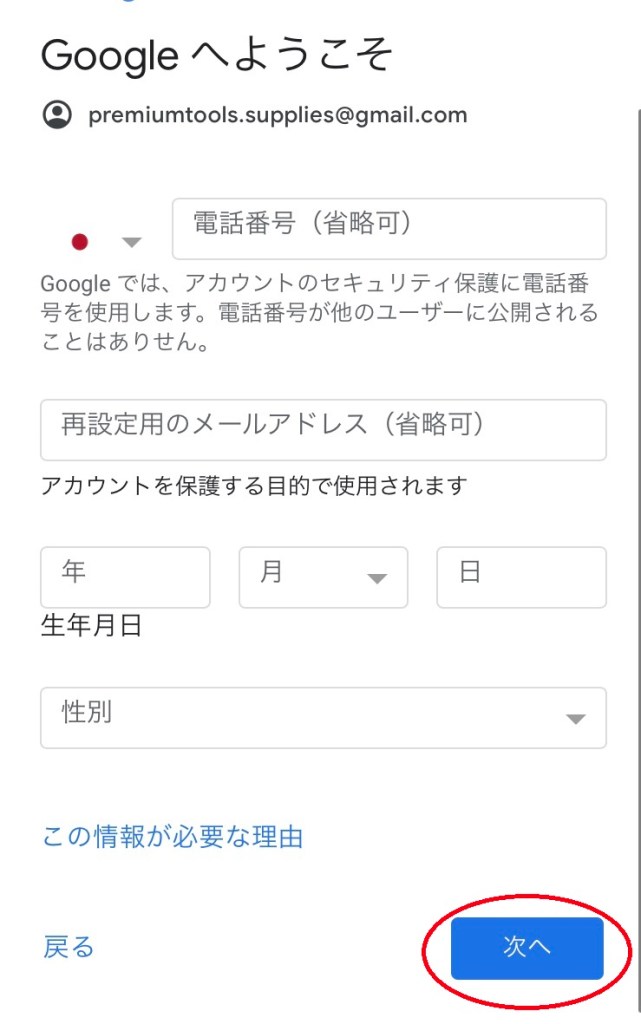Select the 年 birth year field
641x1024 pixels.
(x=125, y=577)
